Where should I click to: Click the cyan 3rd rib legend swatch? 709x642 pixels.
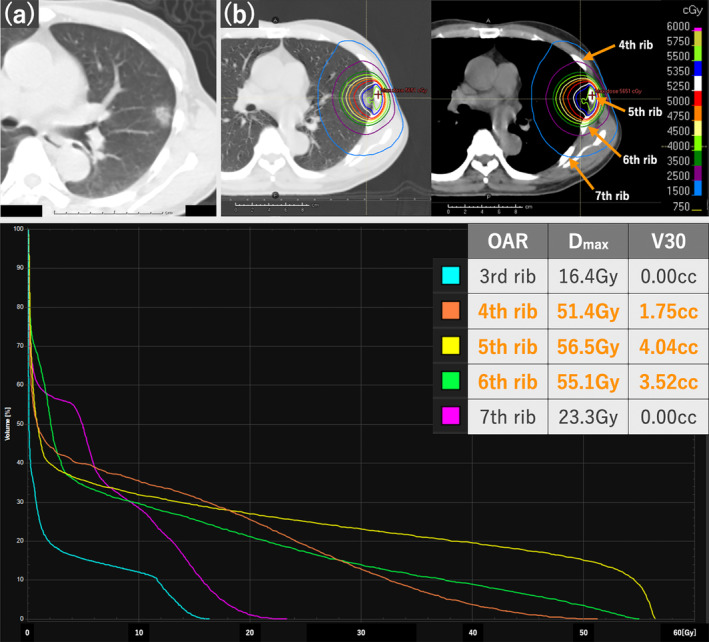[x=450, y=275]
